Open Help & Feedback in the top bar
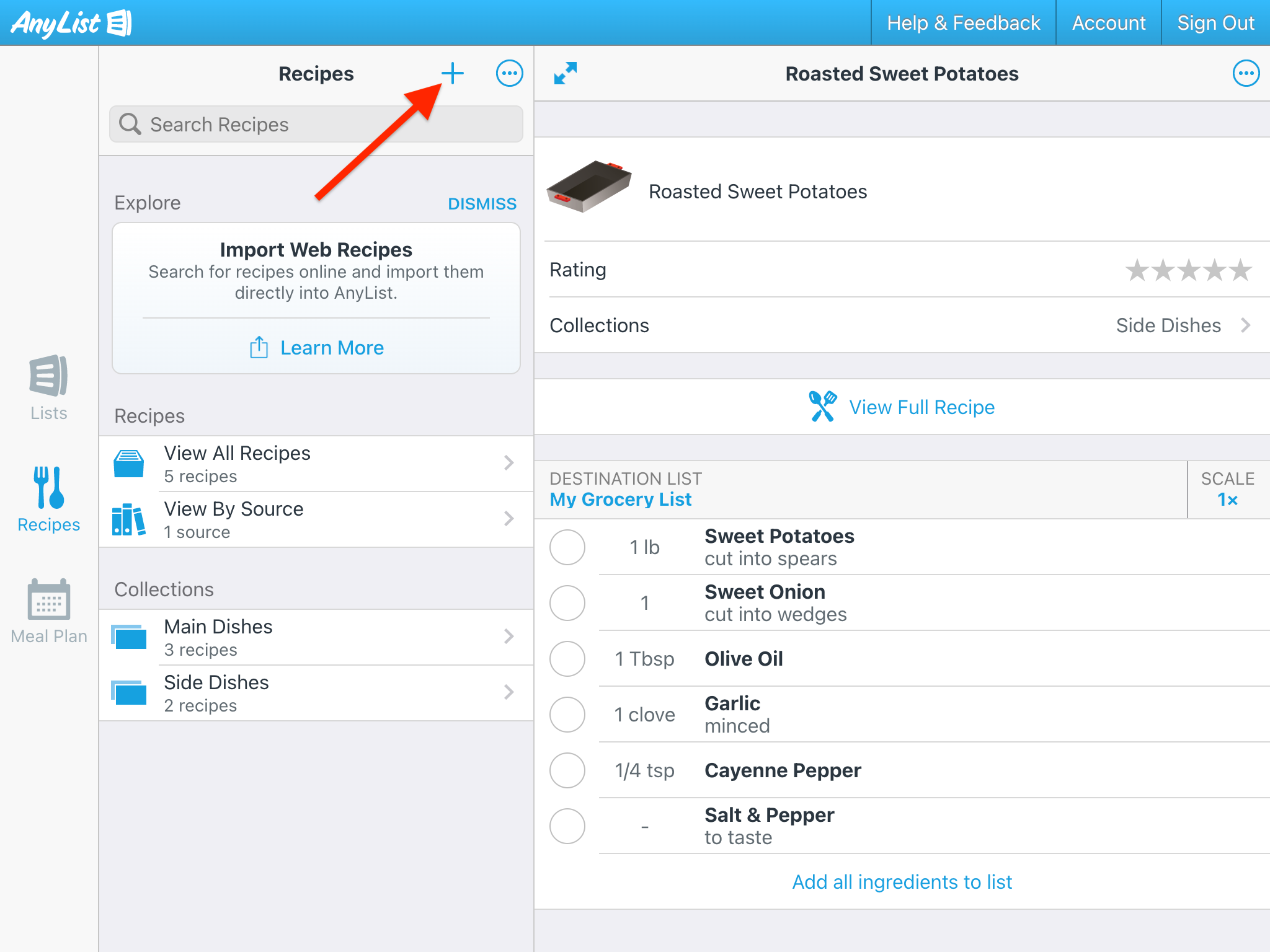The height and width of the screenshot is (952, 1270). coord(963,23)
